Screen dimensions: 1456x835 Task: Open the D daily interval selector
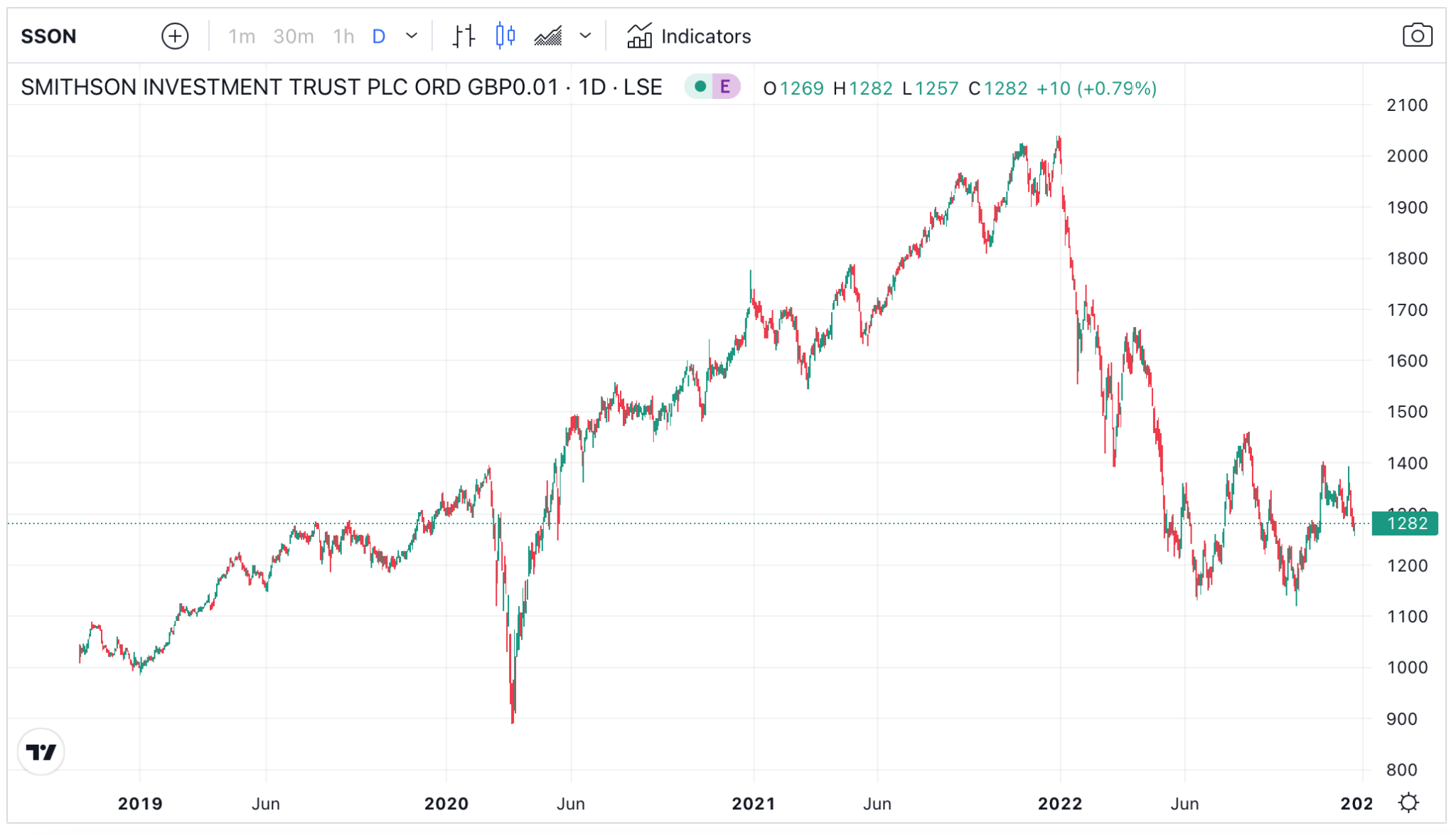tap(379, 36)
